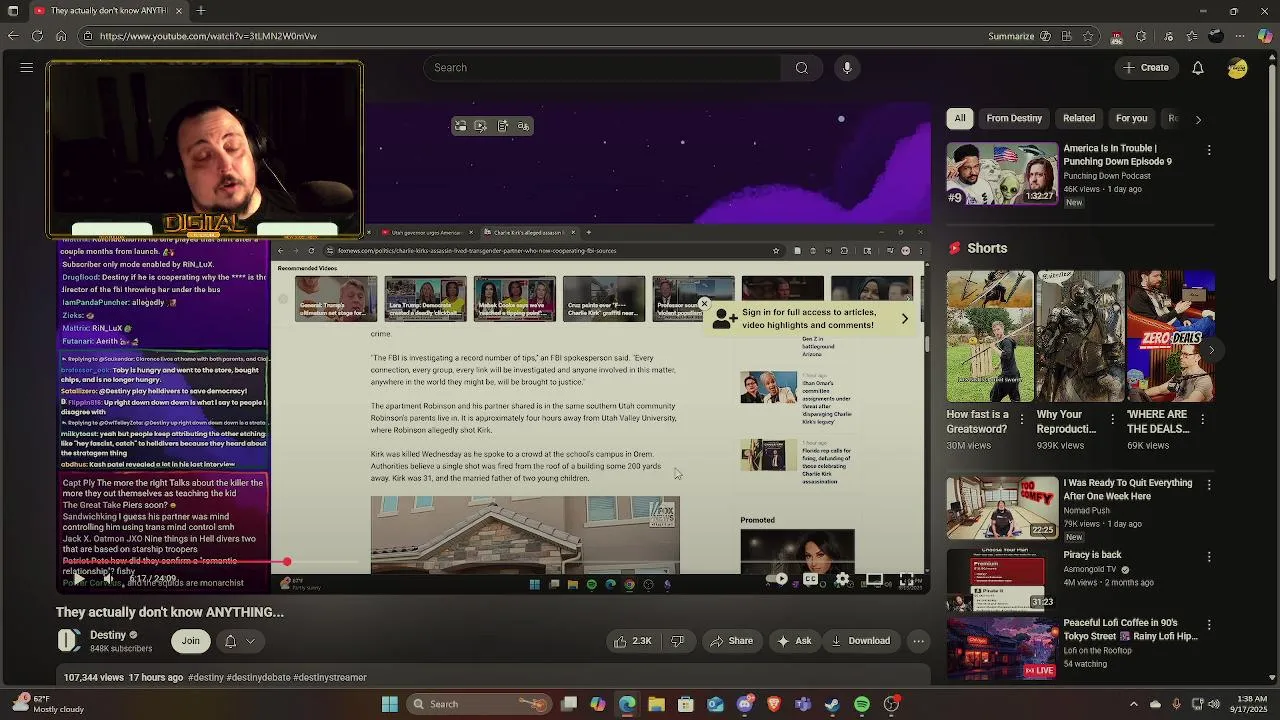The height and width of the screenshot is (720, 1280).
Task: Seek using the red progress bar handle
Action: 287,563
